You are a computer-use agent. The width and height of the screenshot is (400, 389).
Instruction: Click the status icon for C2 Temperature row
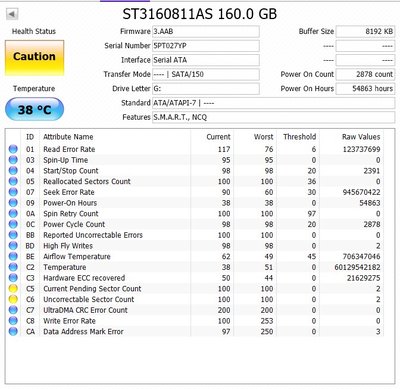(13, 267)
